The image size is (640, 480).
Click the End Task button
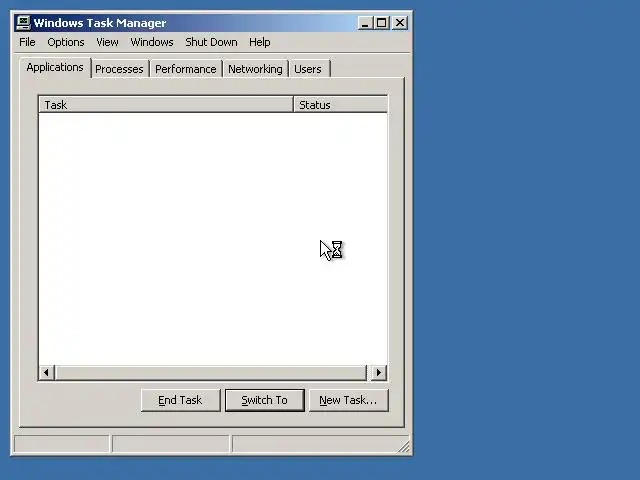coord(180,400)
